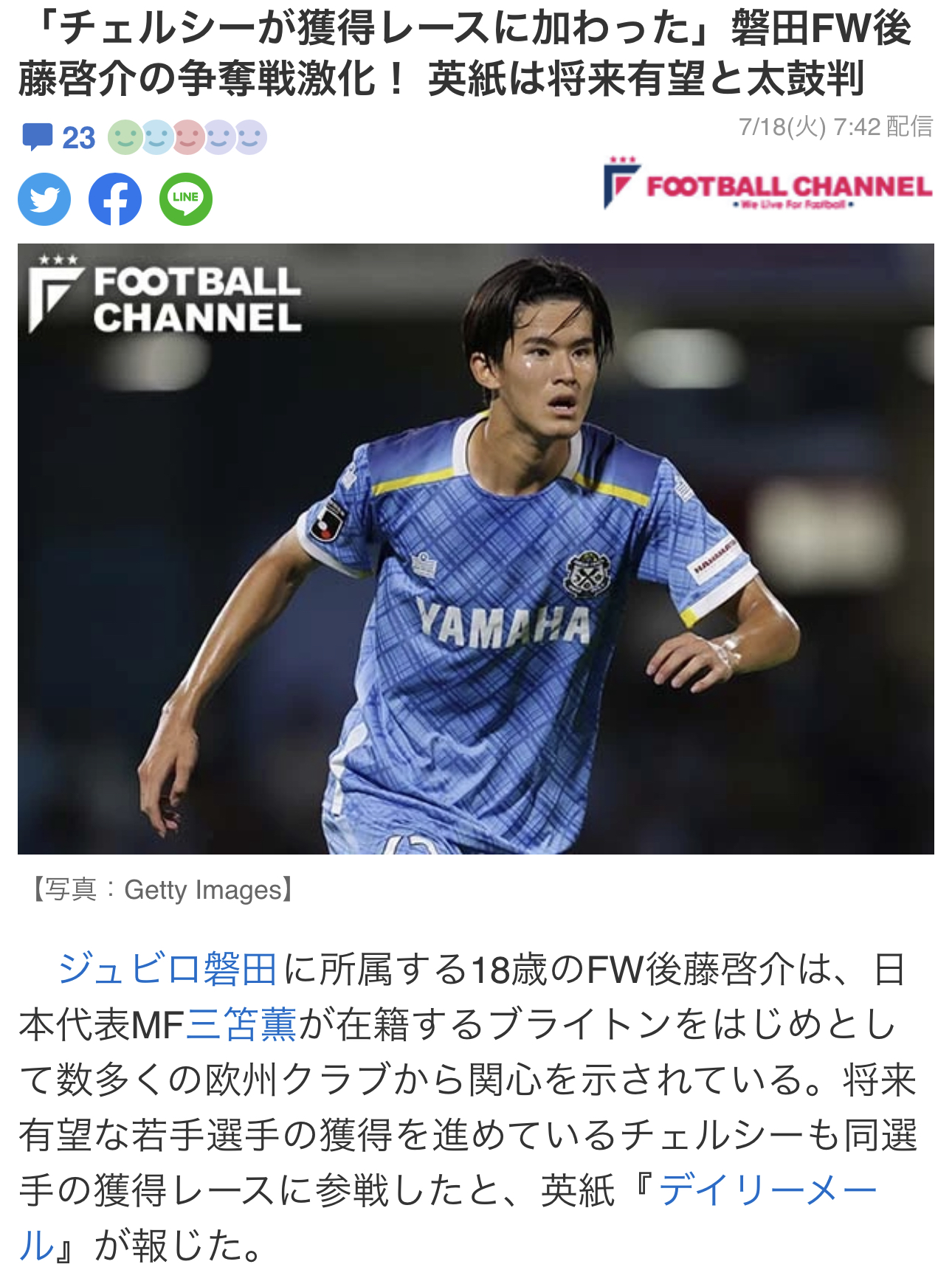The image size is (952, 1284).
Task: Open comments via the speech bubble icon
Action: (37, 137)
